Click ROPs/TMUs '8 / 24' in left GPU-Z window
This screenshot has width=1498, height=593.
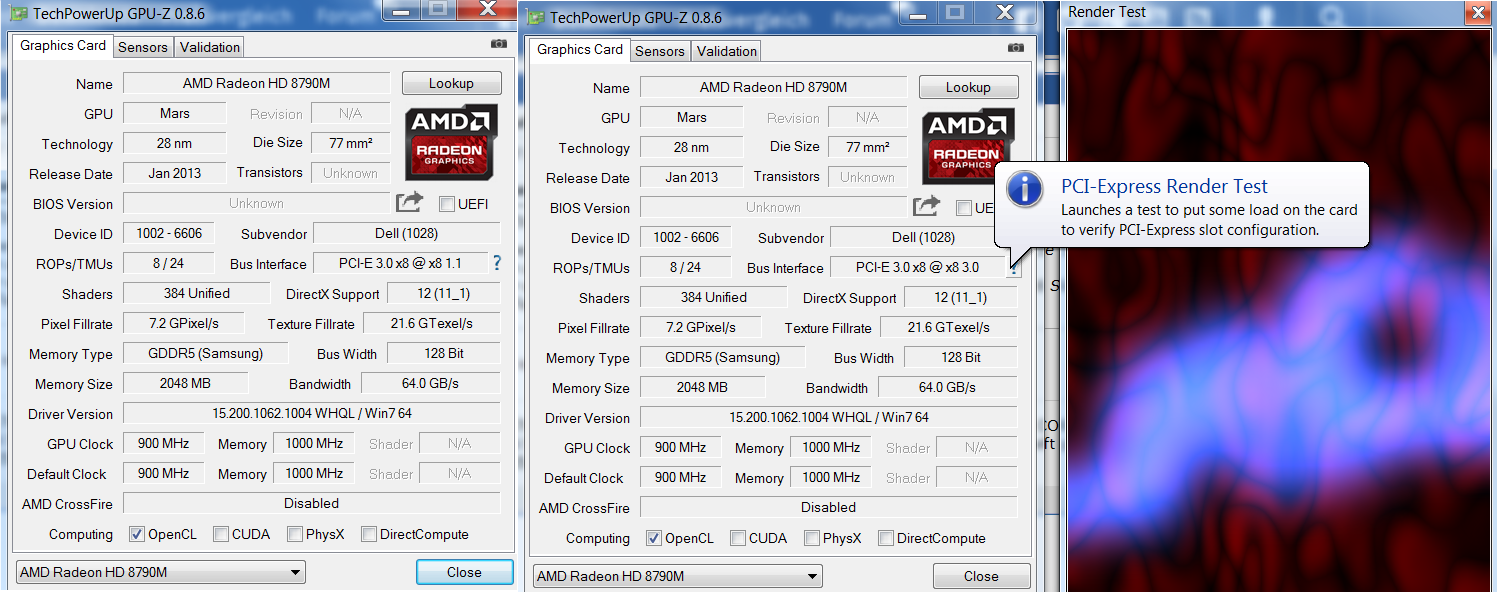coord(168,263)
